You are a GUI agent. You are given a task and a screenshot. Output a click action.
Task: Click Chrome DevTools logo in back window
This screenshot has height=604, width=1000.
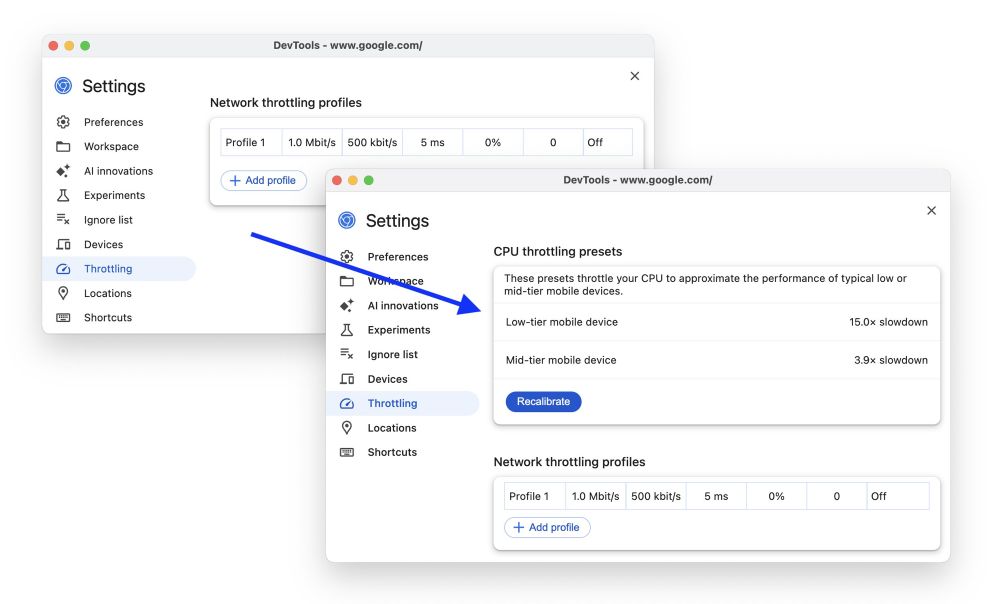pos(63,85)
